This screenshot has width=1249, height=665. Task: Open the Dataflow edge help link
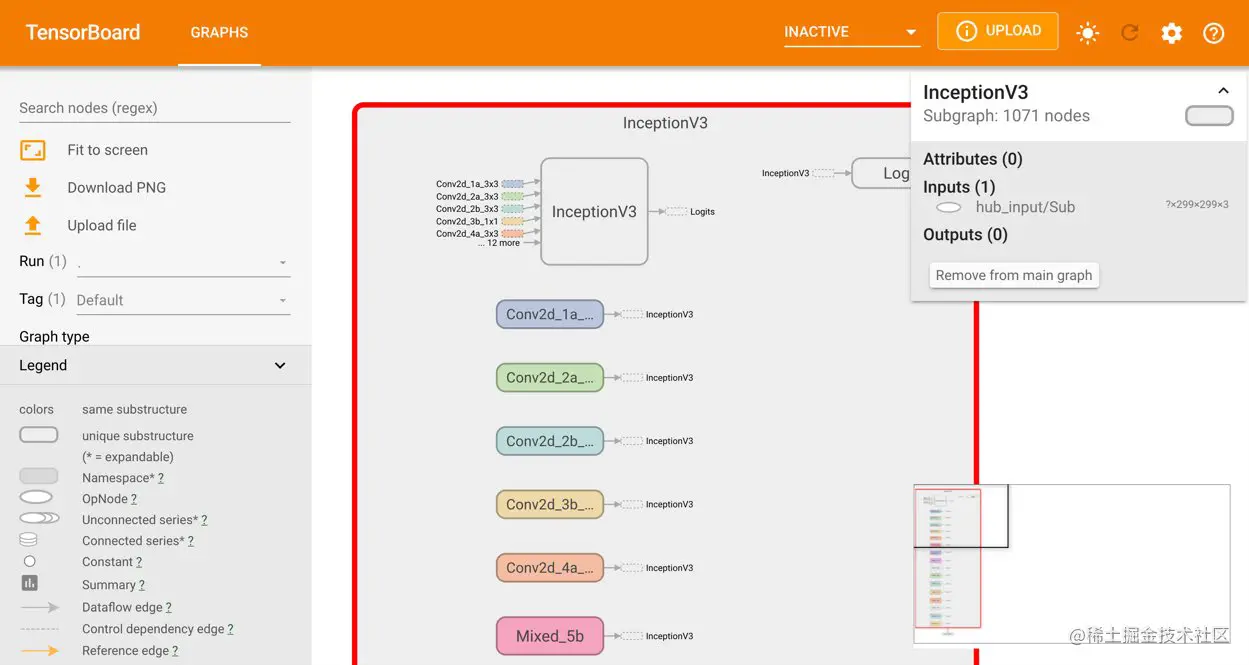click(168, 607)
